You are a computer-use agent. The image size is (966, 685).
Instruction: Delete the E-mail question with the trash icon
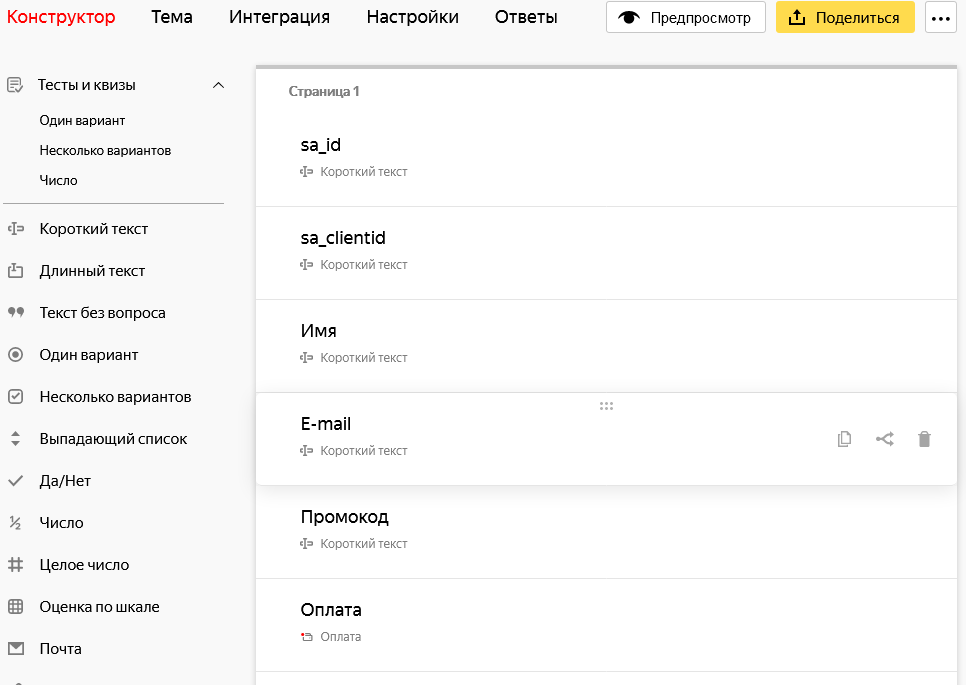point(924,439)
